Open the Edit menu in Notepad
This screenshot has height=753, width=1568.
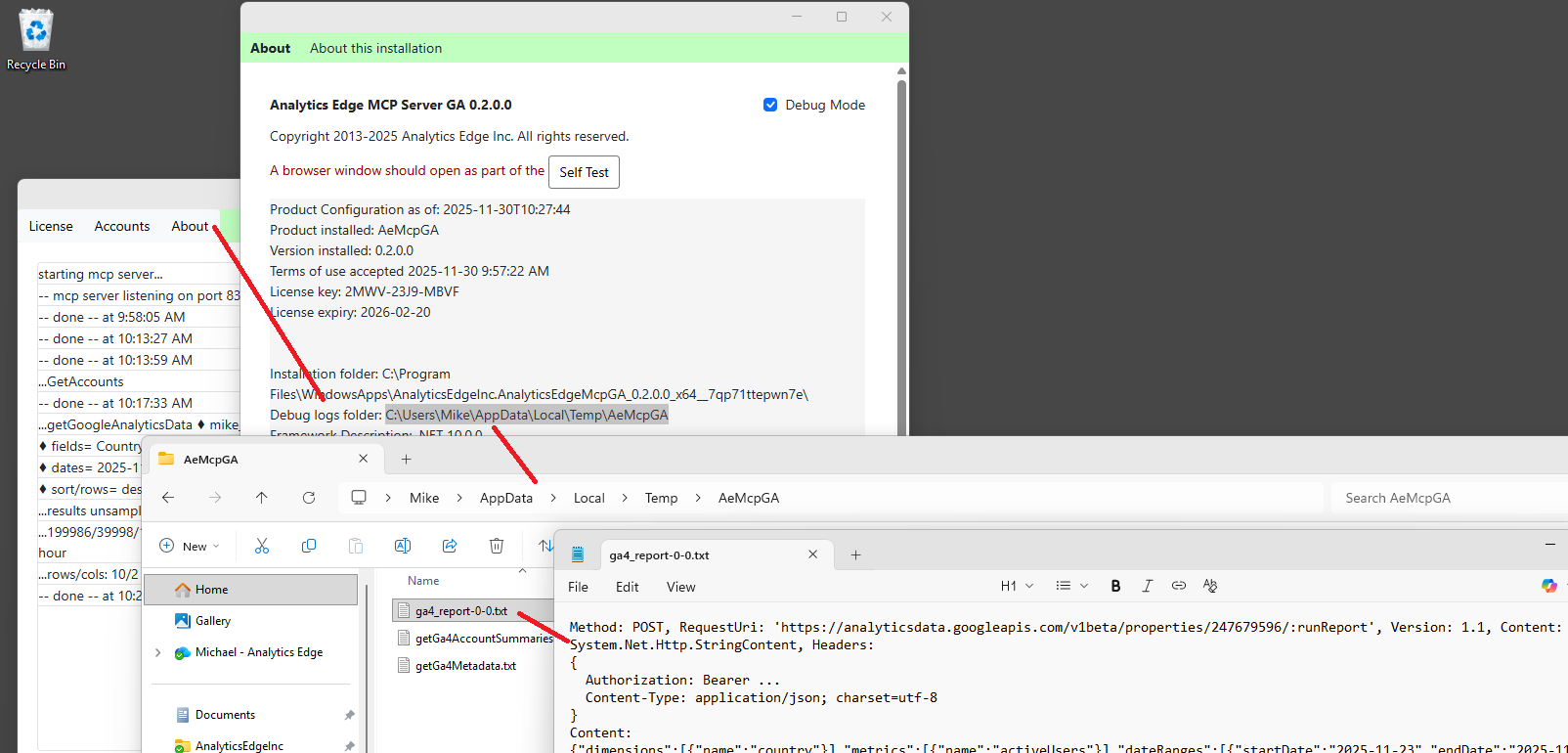627,587
